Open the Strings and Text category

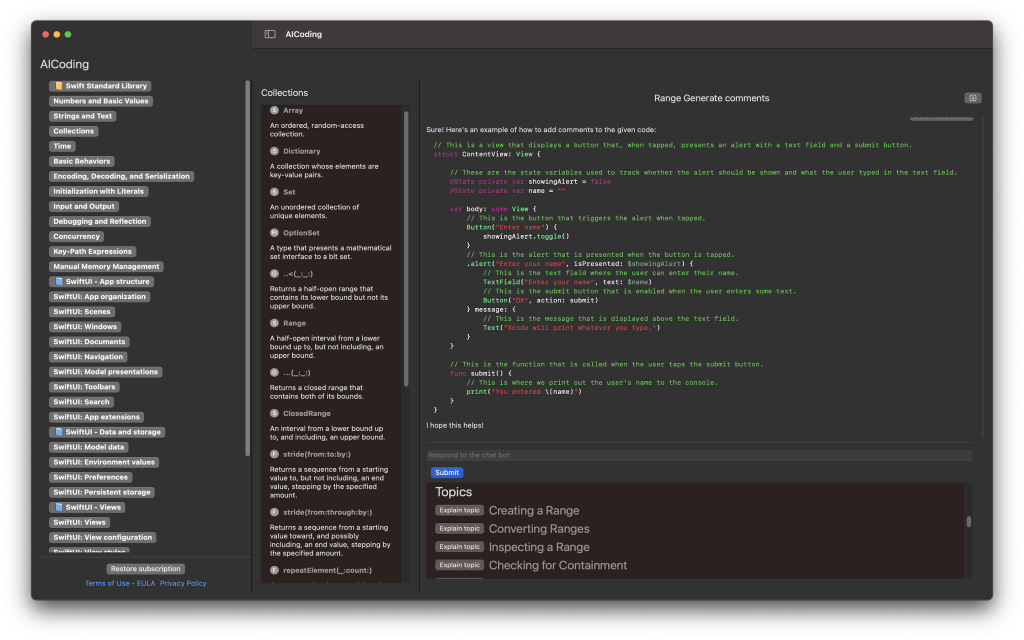click(82, 116)
